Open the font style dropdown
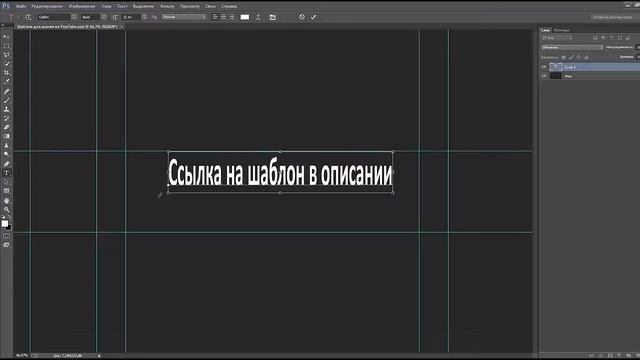Viewport: 640px width, 360px height. (x=104, y=17)
